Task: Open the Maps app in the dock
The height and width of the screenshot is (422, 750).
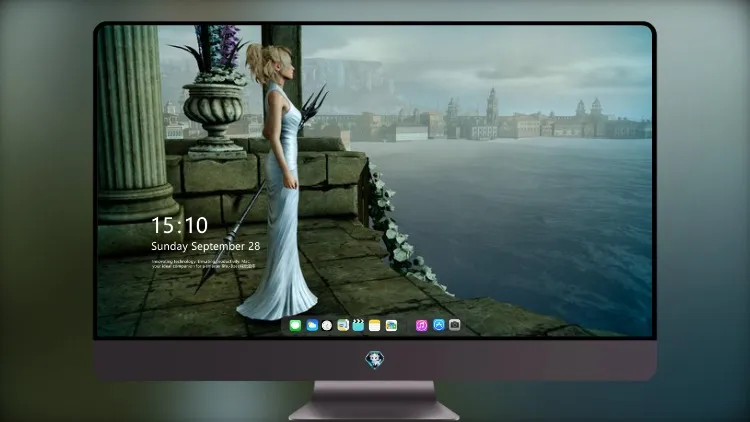Action: [x=343, y=326]
